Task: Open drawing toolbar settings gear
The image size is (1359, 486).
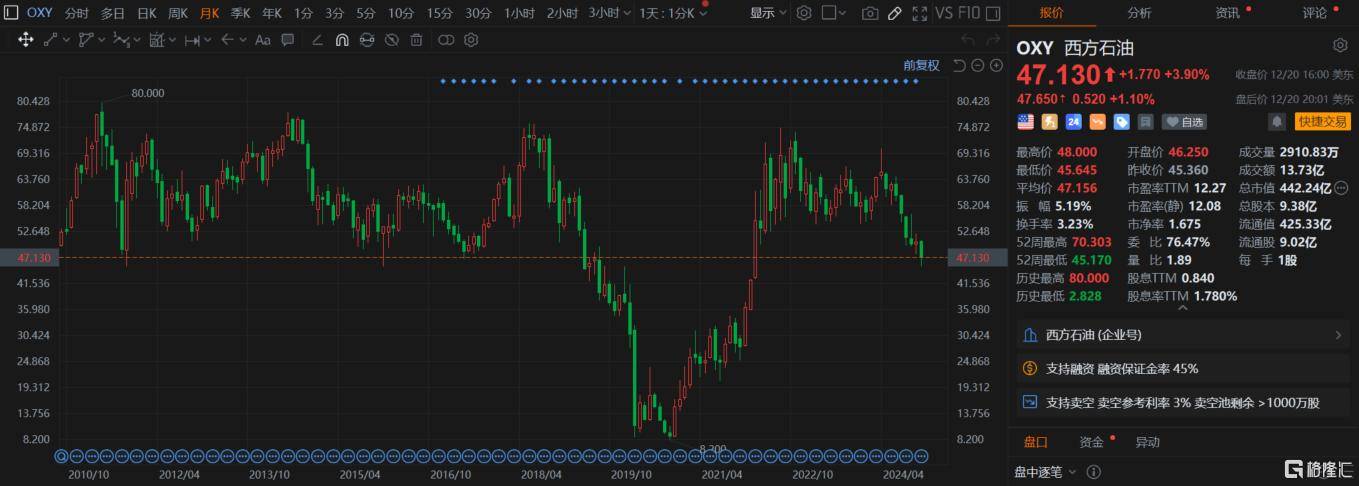Action: tap(470, 40)
